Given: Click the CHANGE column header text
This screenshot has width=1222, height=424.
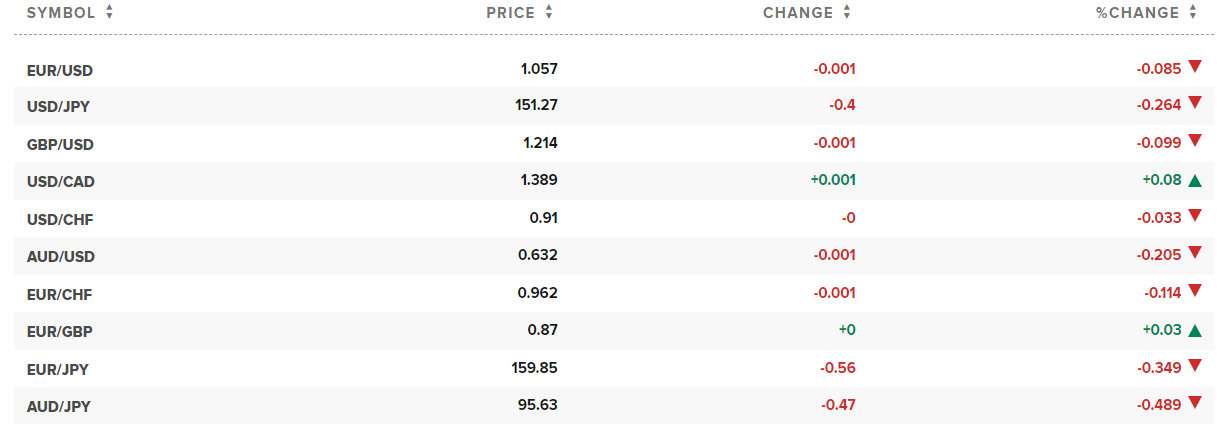Looking at the screenshot, I should point(797,13).
